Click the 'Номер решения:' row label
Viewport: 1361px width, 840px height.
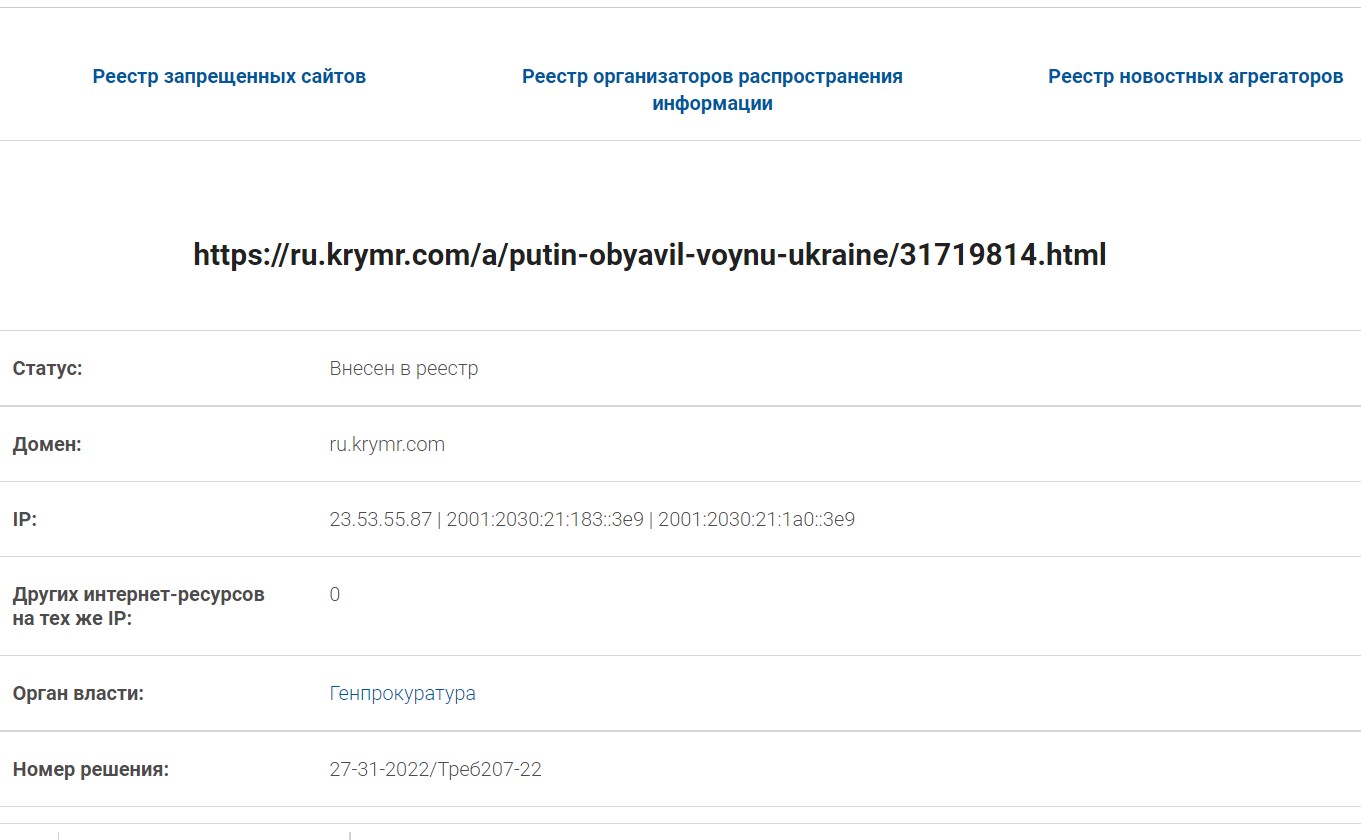91,770
